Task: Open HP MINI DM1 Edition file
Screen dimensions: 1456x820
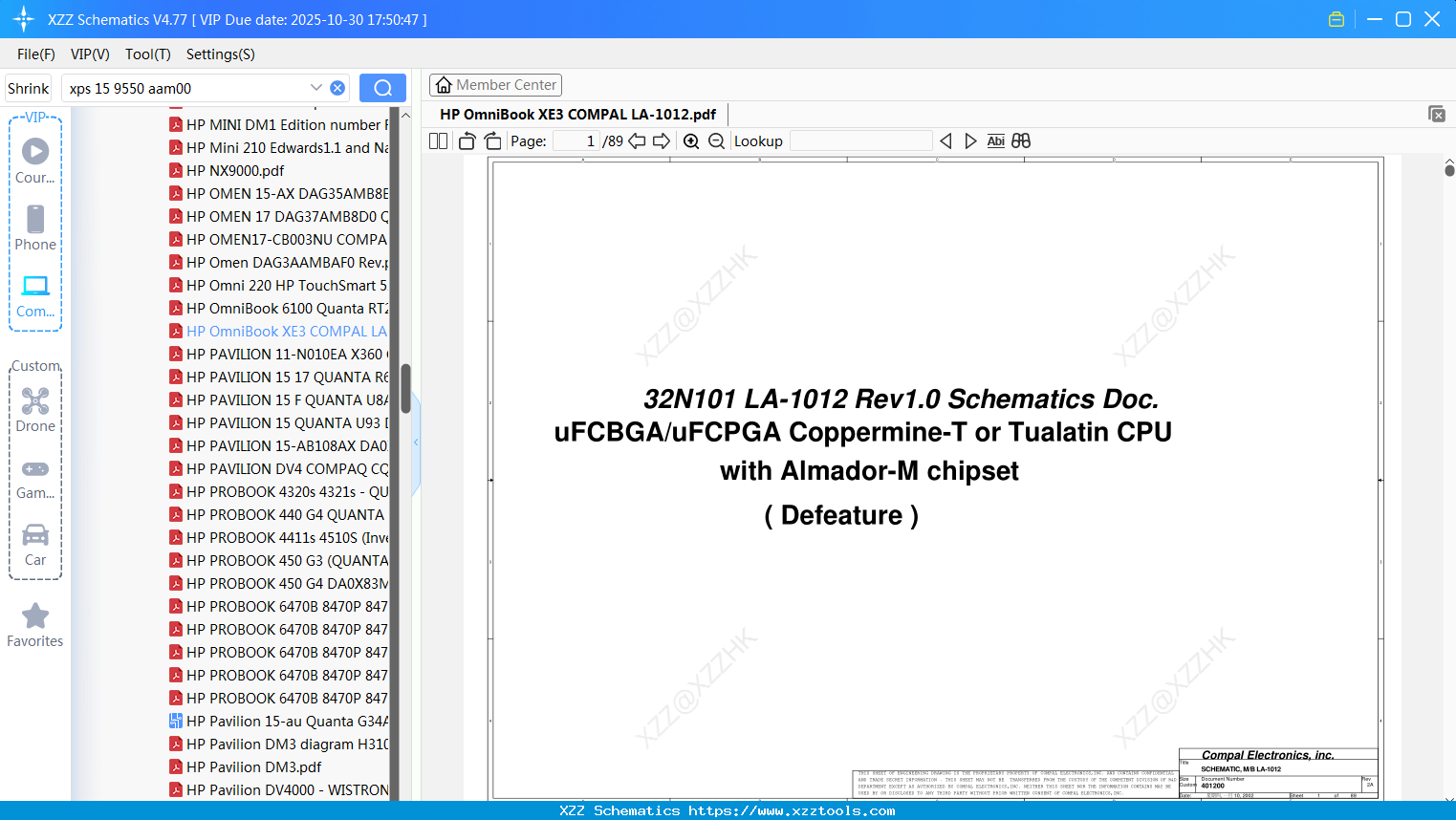Action: 279,124
